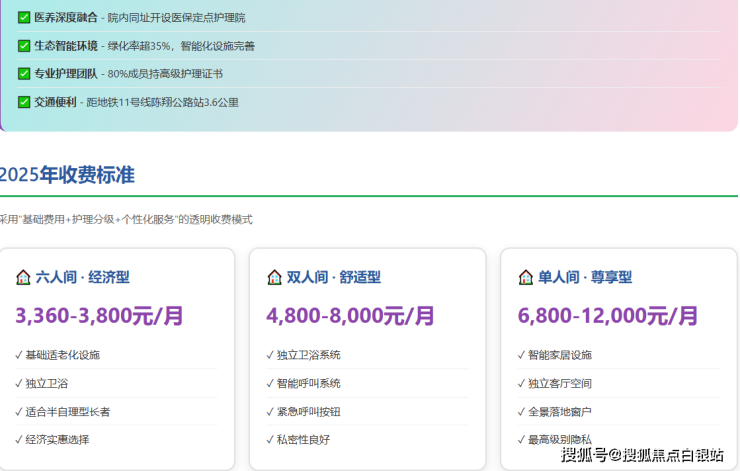
Task: Select the 2025年收费标准 heading
Action: tap(67, 175)
